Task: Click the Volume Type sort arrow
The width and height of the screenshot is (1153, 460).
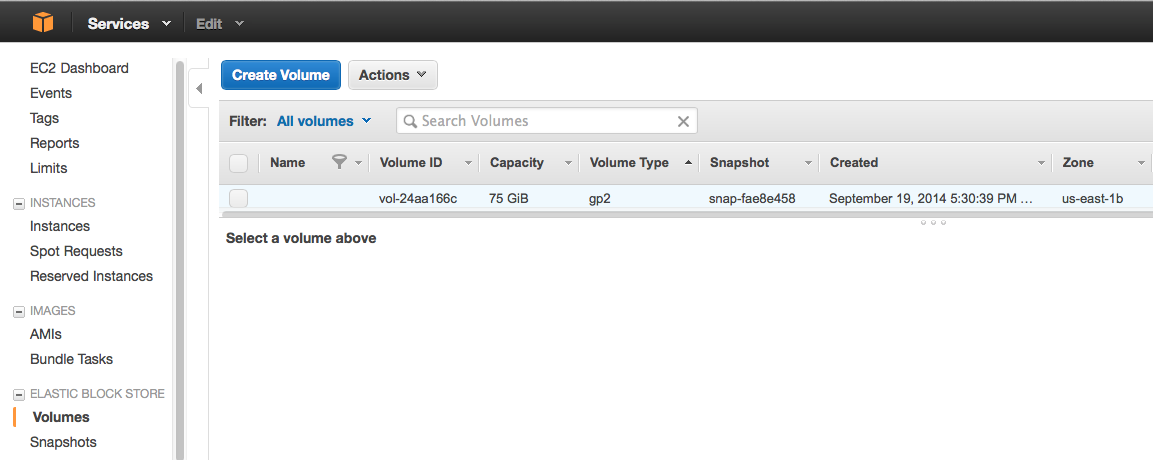Action: tap(688, 162)
